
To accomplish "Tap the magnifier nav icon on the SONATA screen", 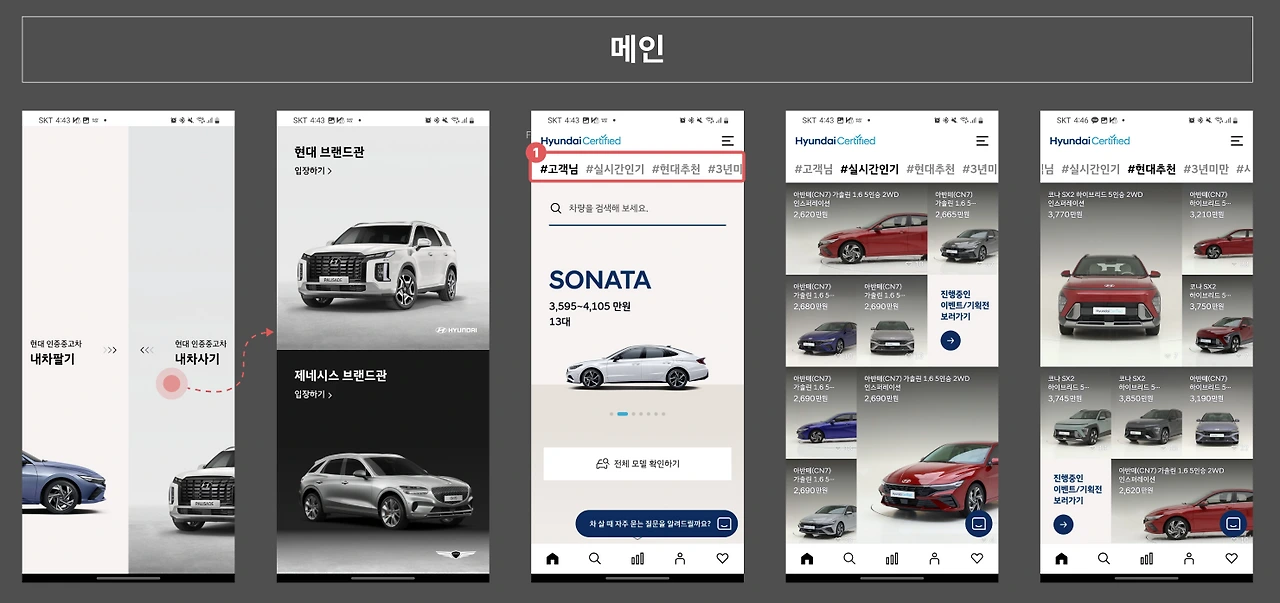I will tap(595, 559).
